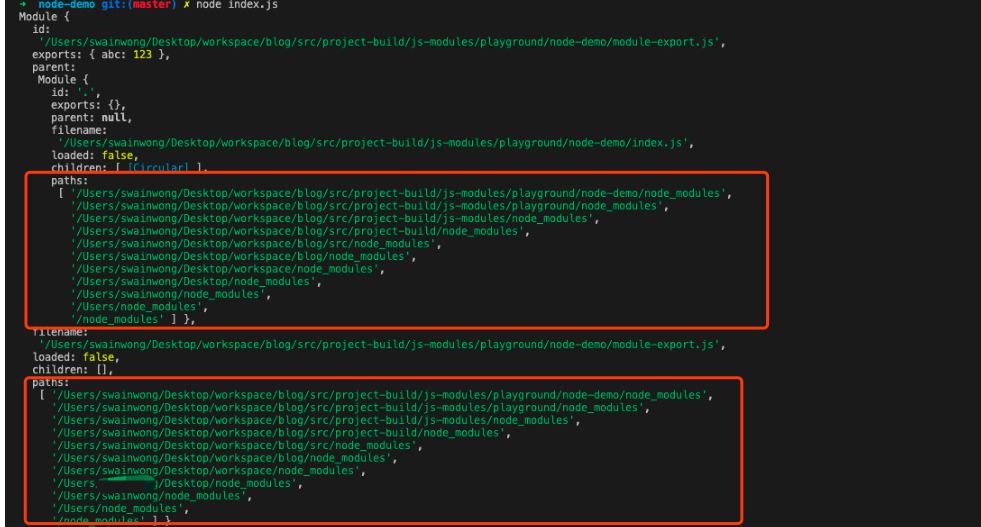Click the 'exports: { abc: 123 },' line
This screenshot has width=981, height=527.
pos(101,54)
